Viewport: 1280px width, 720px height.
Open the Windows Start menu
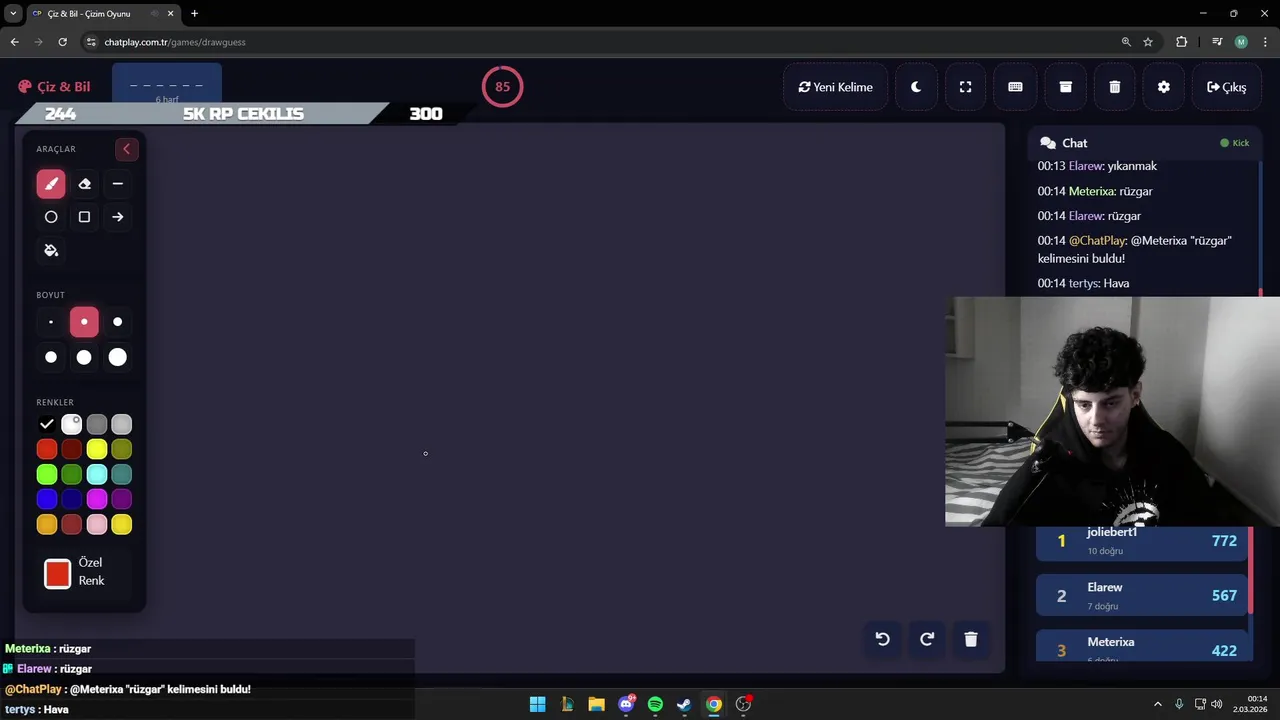537,704
